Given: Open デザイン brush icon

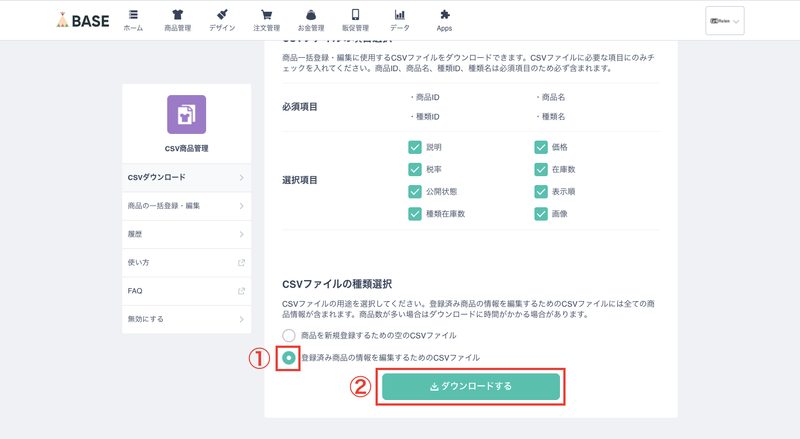Looking at the screenshot, I should (x=222, y=14).
